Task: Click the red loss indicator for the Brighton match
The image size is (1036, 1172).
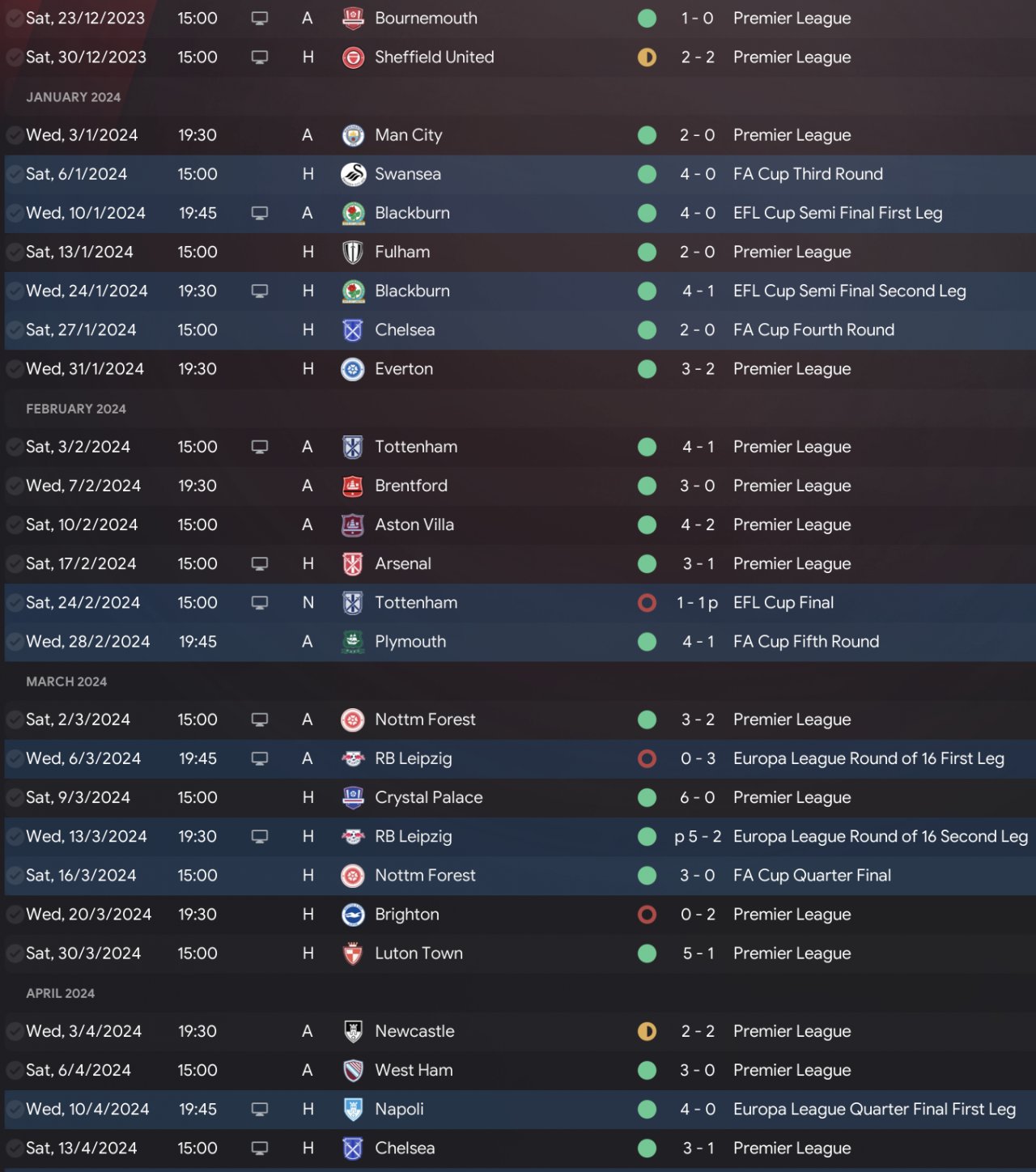Action: [647, 915]
